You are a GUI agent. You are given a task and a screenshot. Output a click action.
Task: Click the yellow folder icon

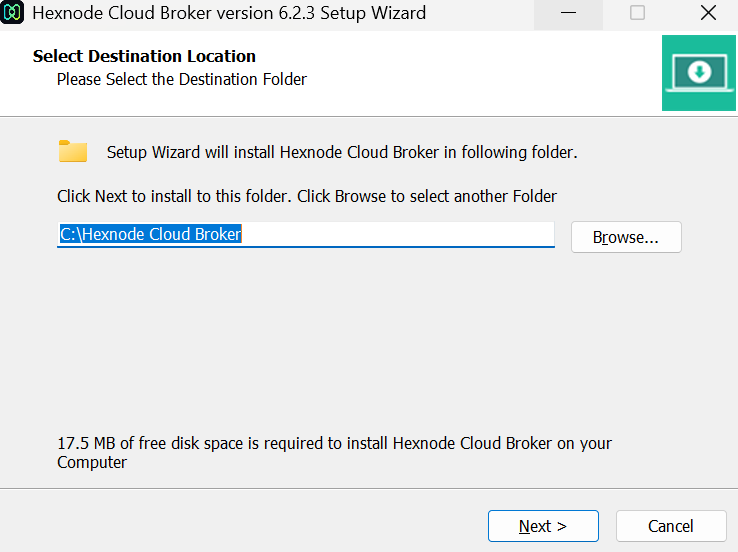point(73,151)
